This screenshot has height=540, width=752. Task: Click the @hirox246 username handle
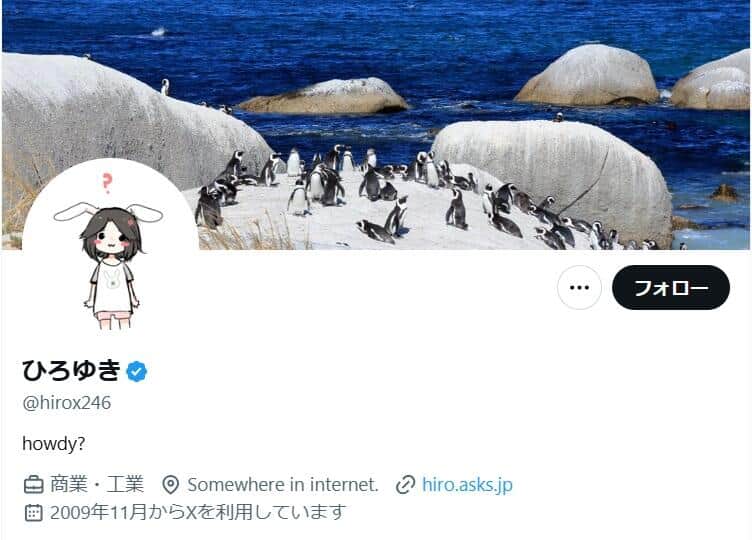67,403
